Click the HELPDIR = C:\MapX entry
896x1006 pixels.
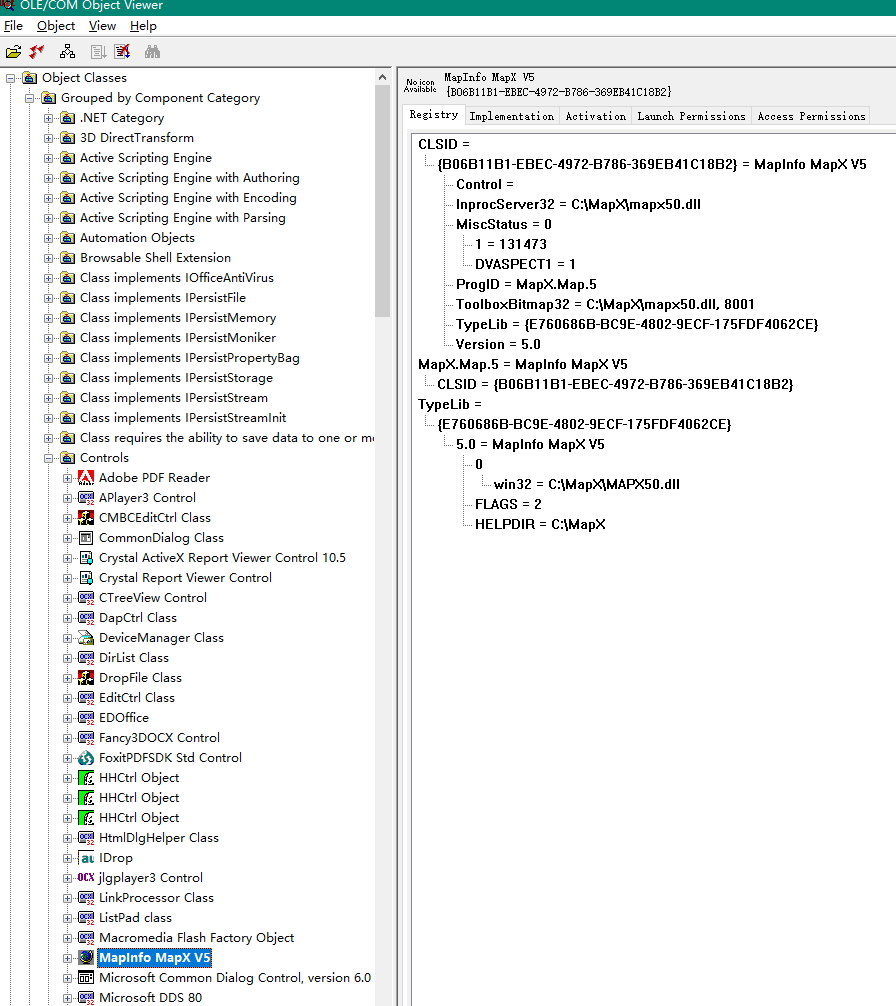pos(540,524)
